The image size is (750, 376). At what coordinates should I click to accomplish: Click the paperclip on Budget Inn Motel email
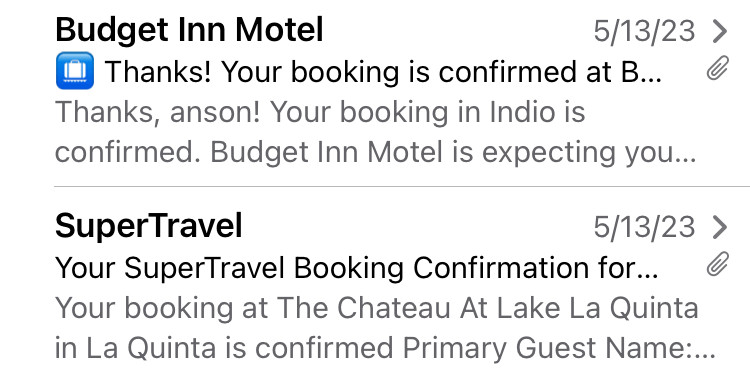717,67
